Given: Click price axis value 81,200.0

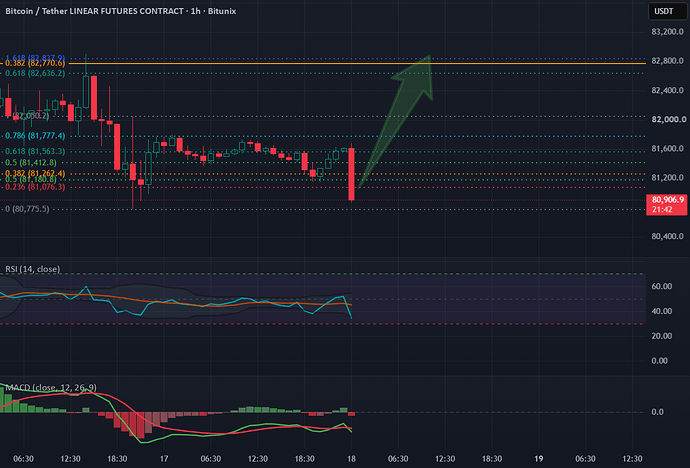Looking at the screenshot, I should click(667, 178).
